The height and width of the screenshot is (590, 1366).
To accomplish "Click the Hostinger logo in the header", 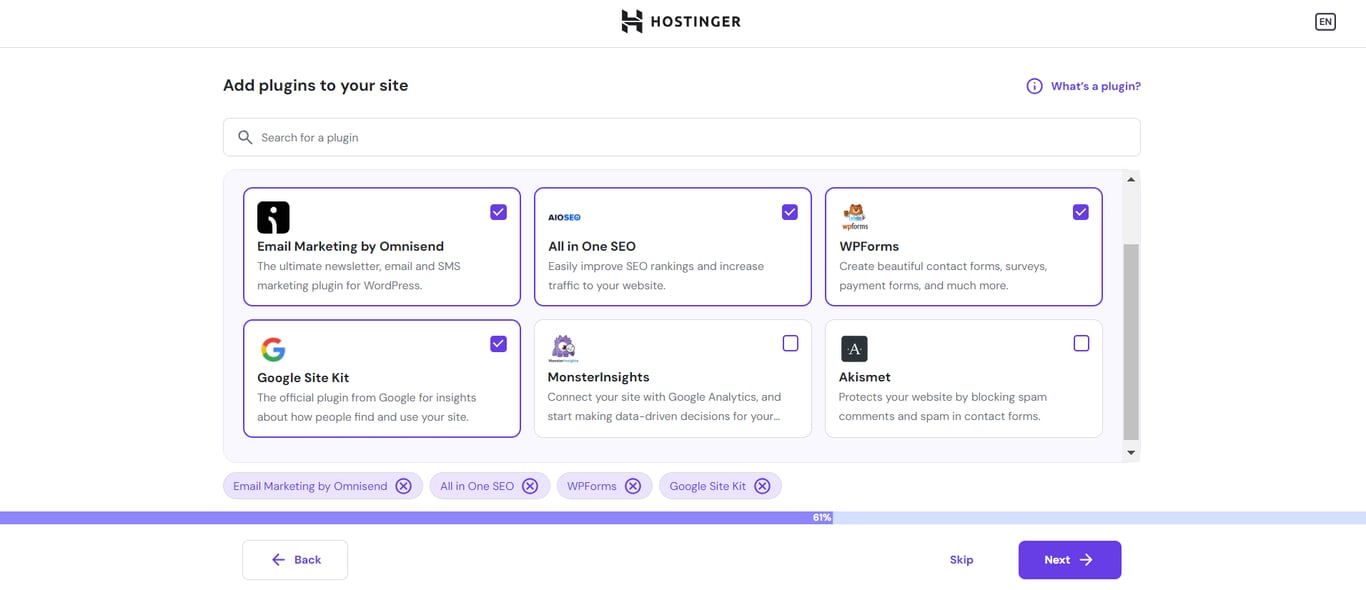I will [x=681, y=21].
